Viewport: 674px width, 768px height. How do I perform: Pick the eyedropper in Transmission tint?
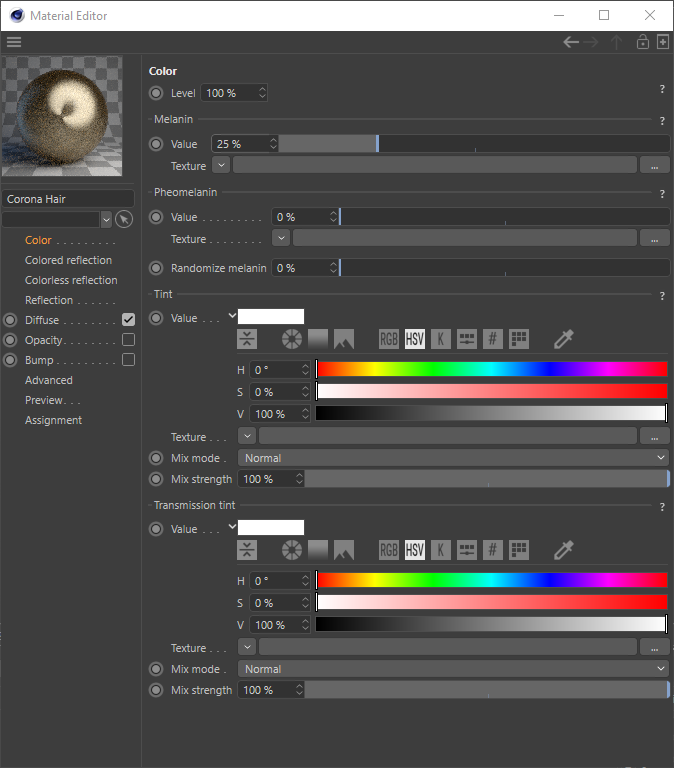pos(563,550)
